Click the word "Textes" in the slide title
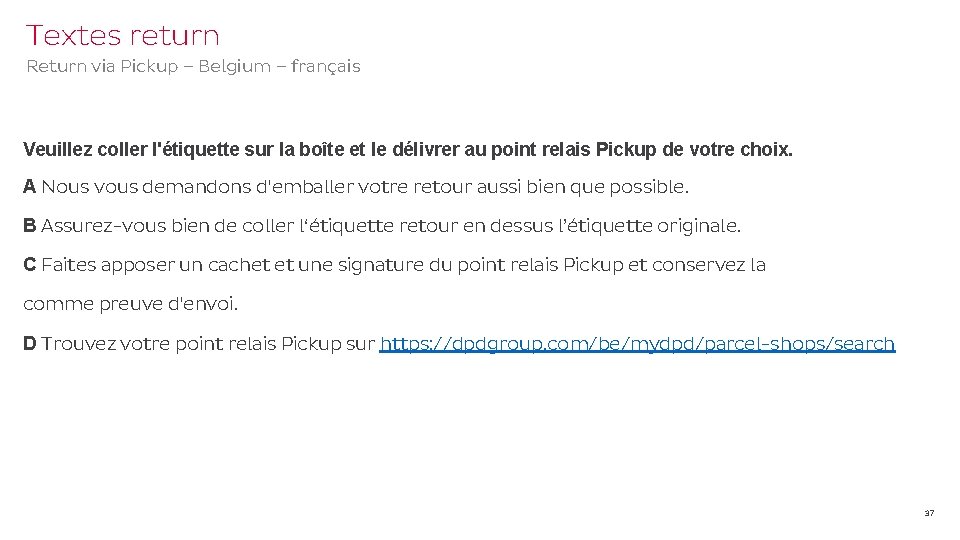Image resolution: width=960 pixels, height=540 pixels. point(71,36)
